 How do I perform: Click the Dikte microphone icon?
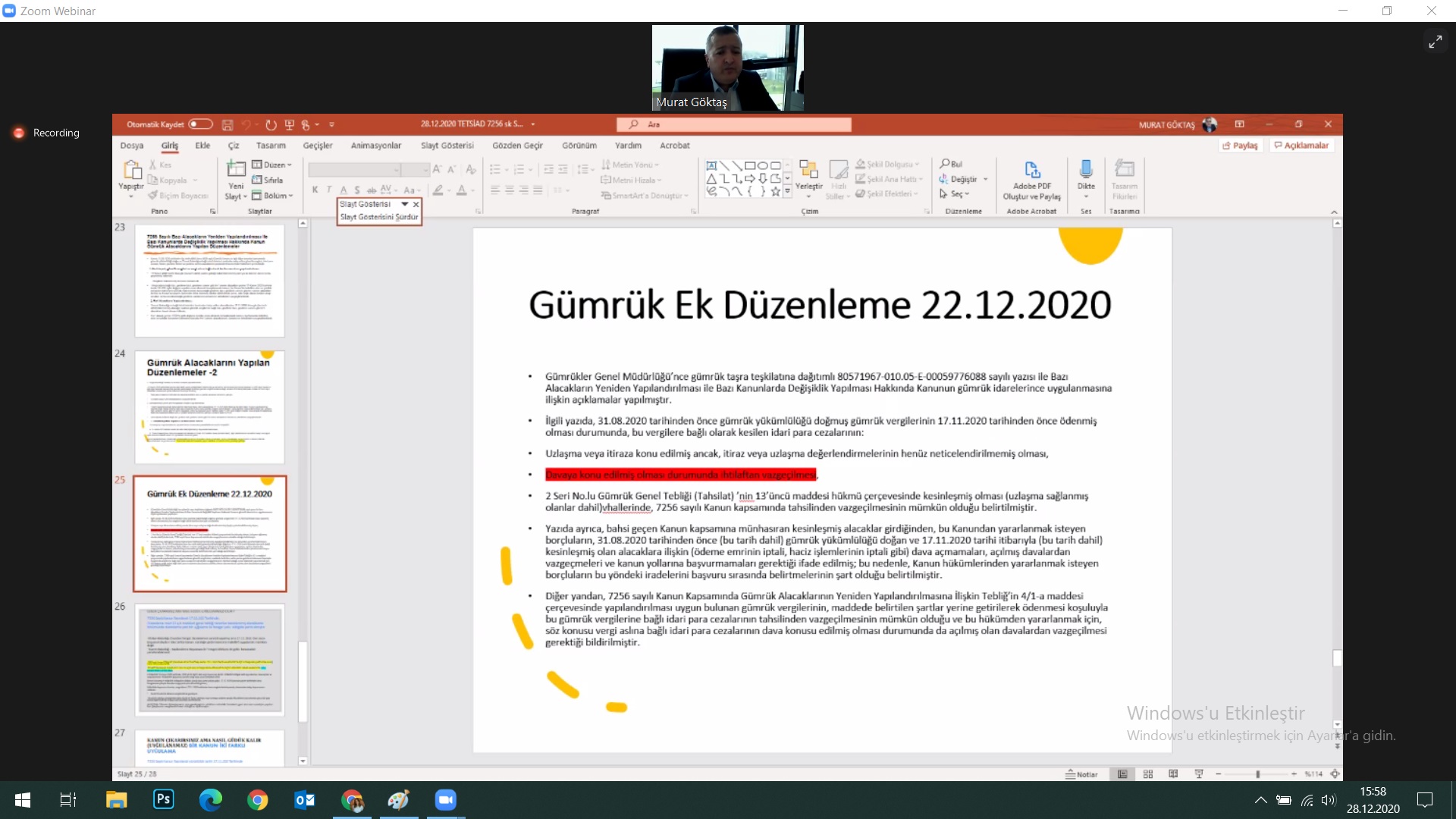point(1086,169)
